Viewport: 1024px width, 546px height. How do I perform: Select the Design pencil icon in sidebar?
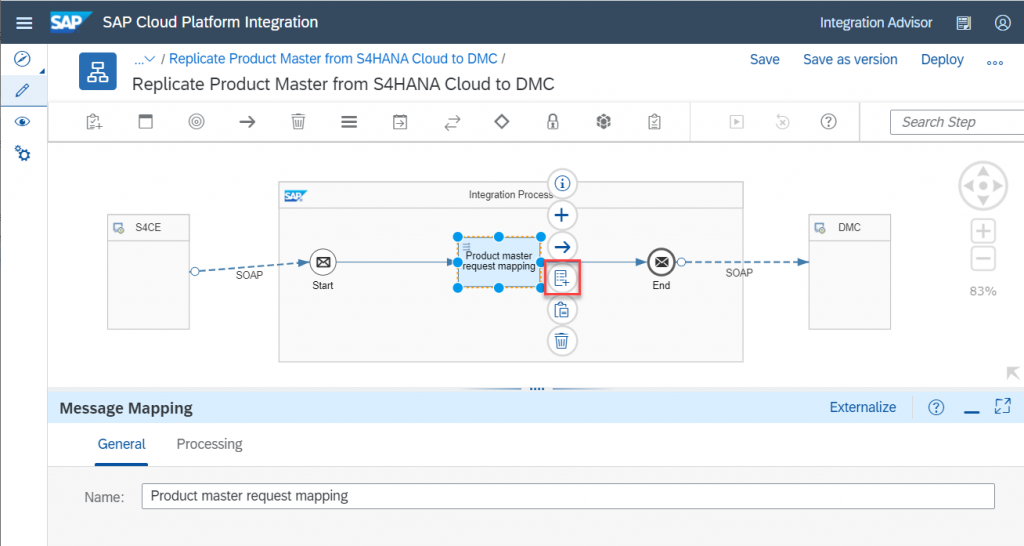(22, 90)
